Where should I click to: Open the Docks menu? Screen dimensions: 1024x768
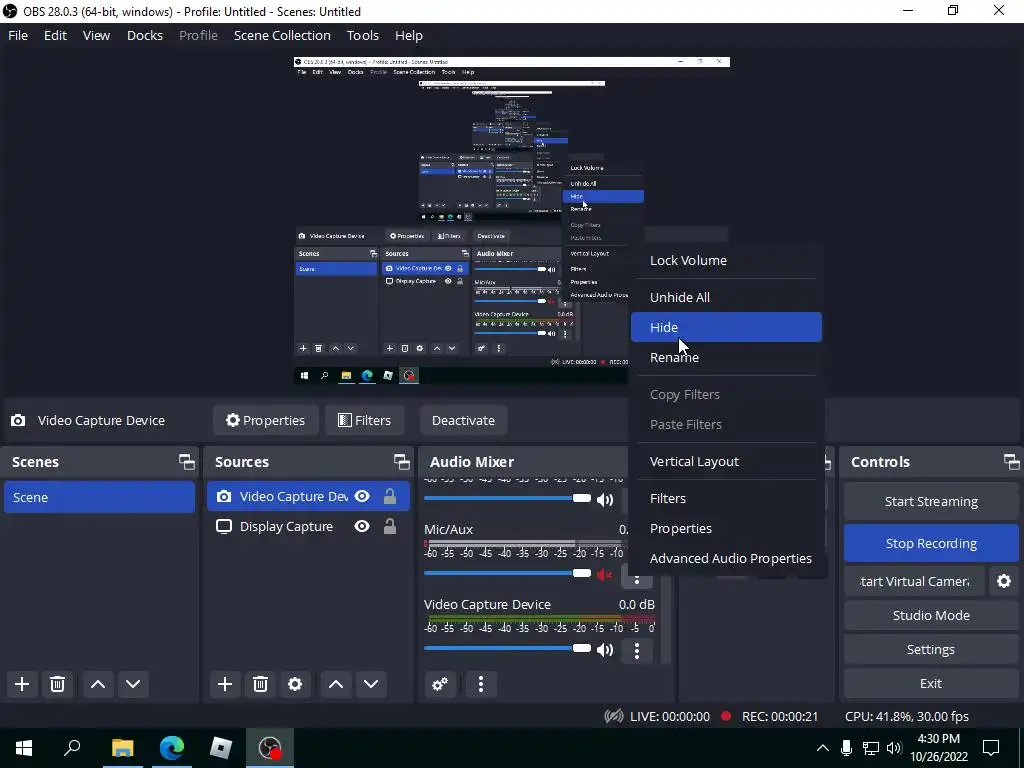coord(144,35)
